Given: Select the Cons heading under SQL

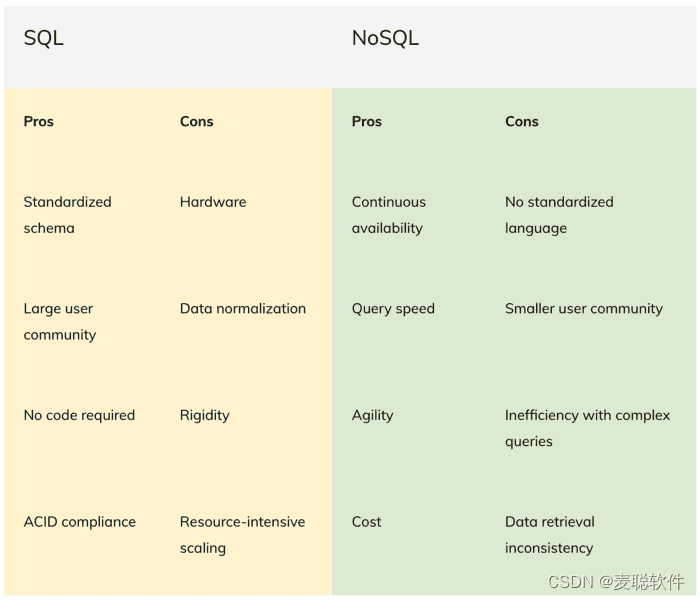Looking at the screenshot, I should pos(196,121).
